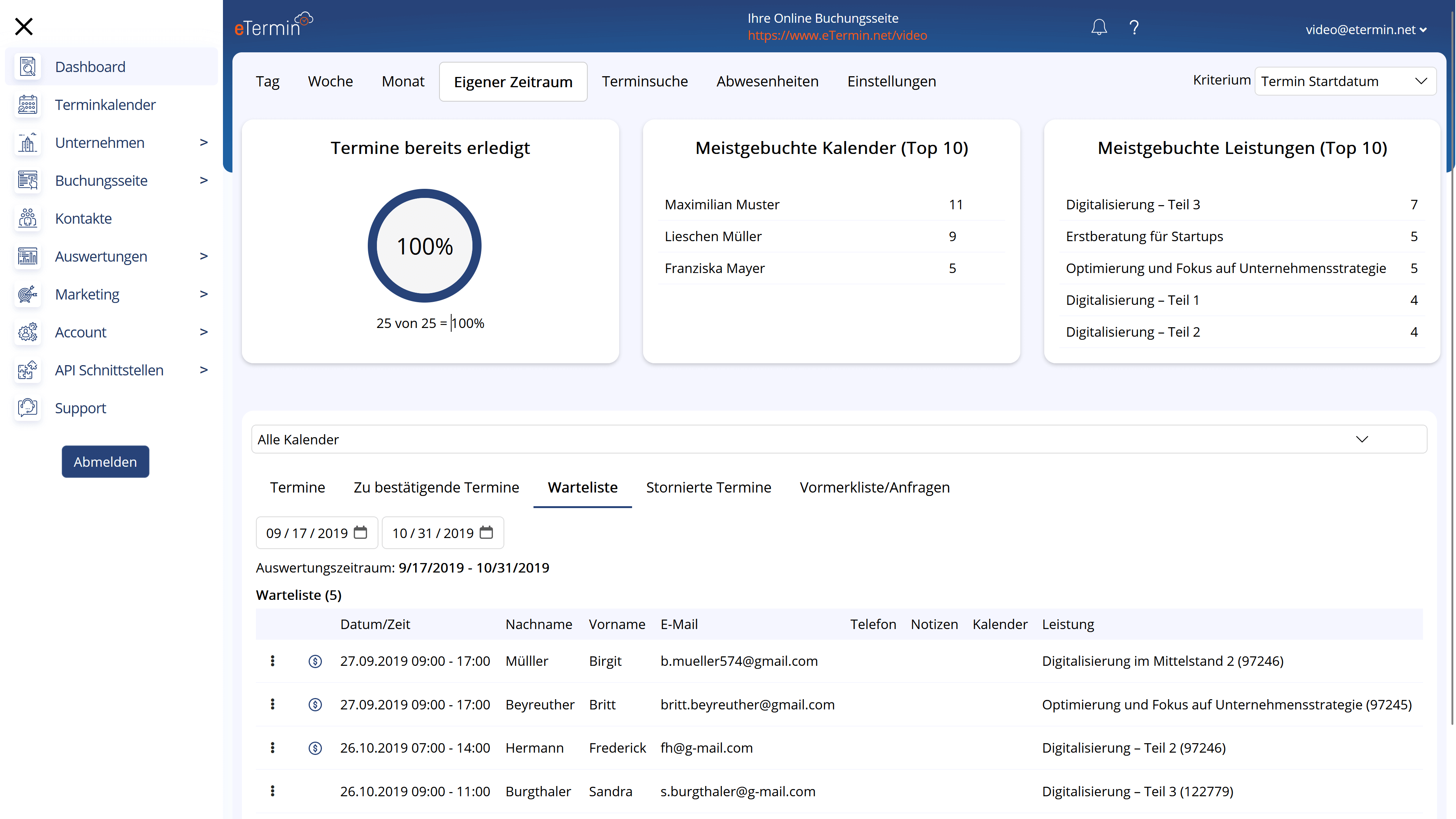Click the Dashboard menu label
Image resolution: width=1456 pixels, height=819 pixels.
point(90,67)
